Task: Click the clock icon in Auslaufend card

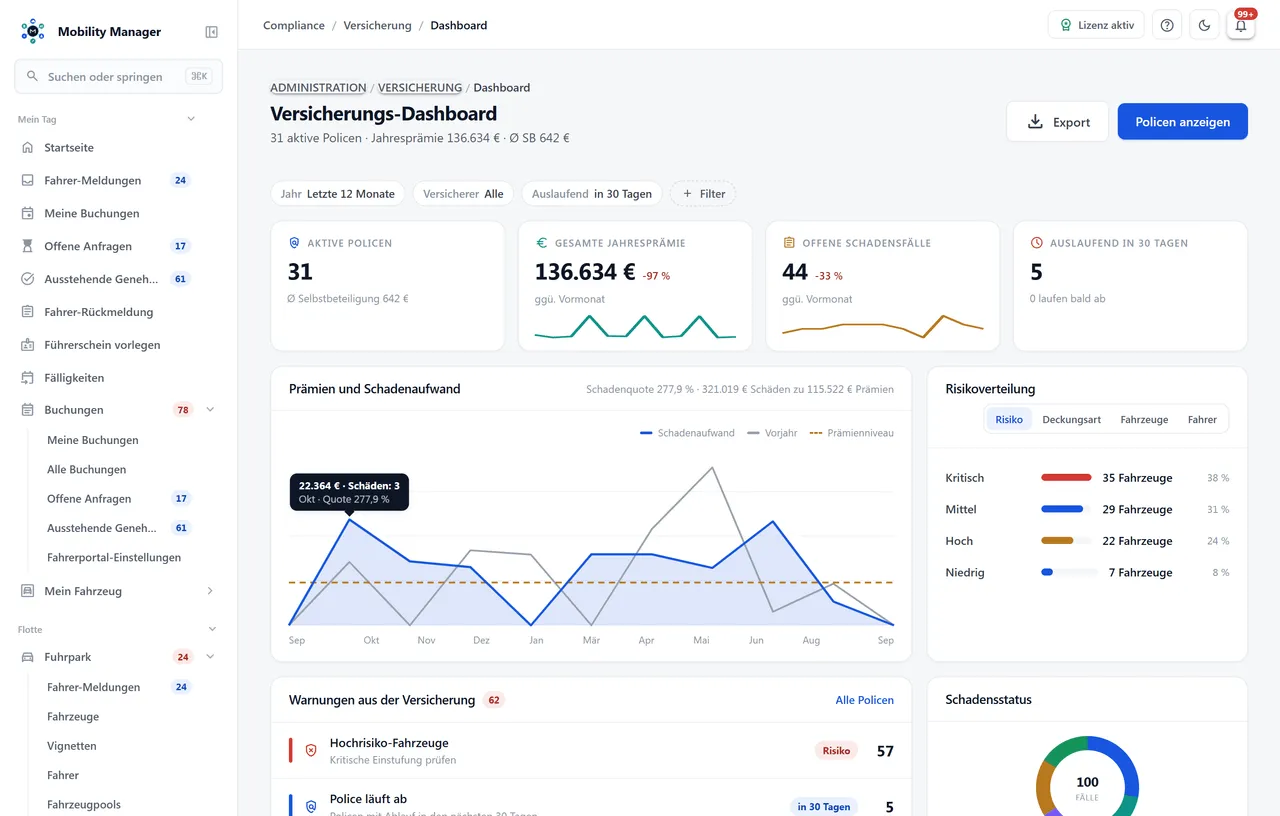Action: (x=1037, y=243)
